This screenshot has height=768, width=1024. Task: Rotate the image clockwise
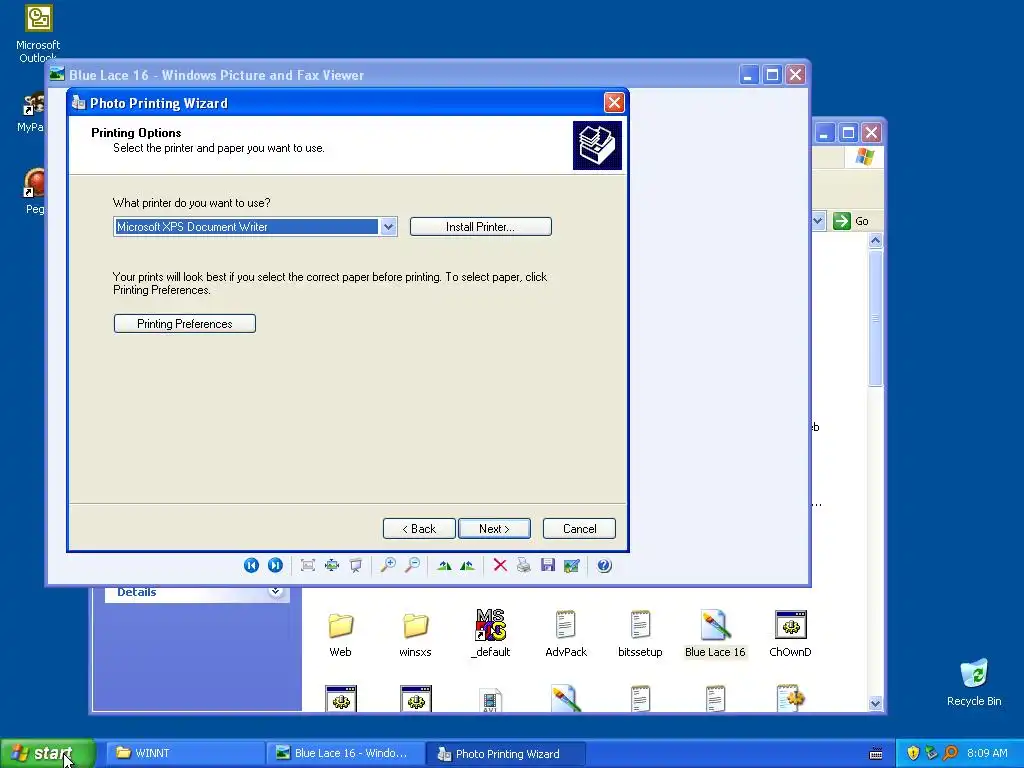[x=444, y=566]
